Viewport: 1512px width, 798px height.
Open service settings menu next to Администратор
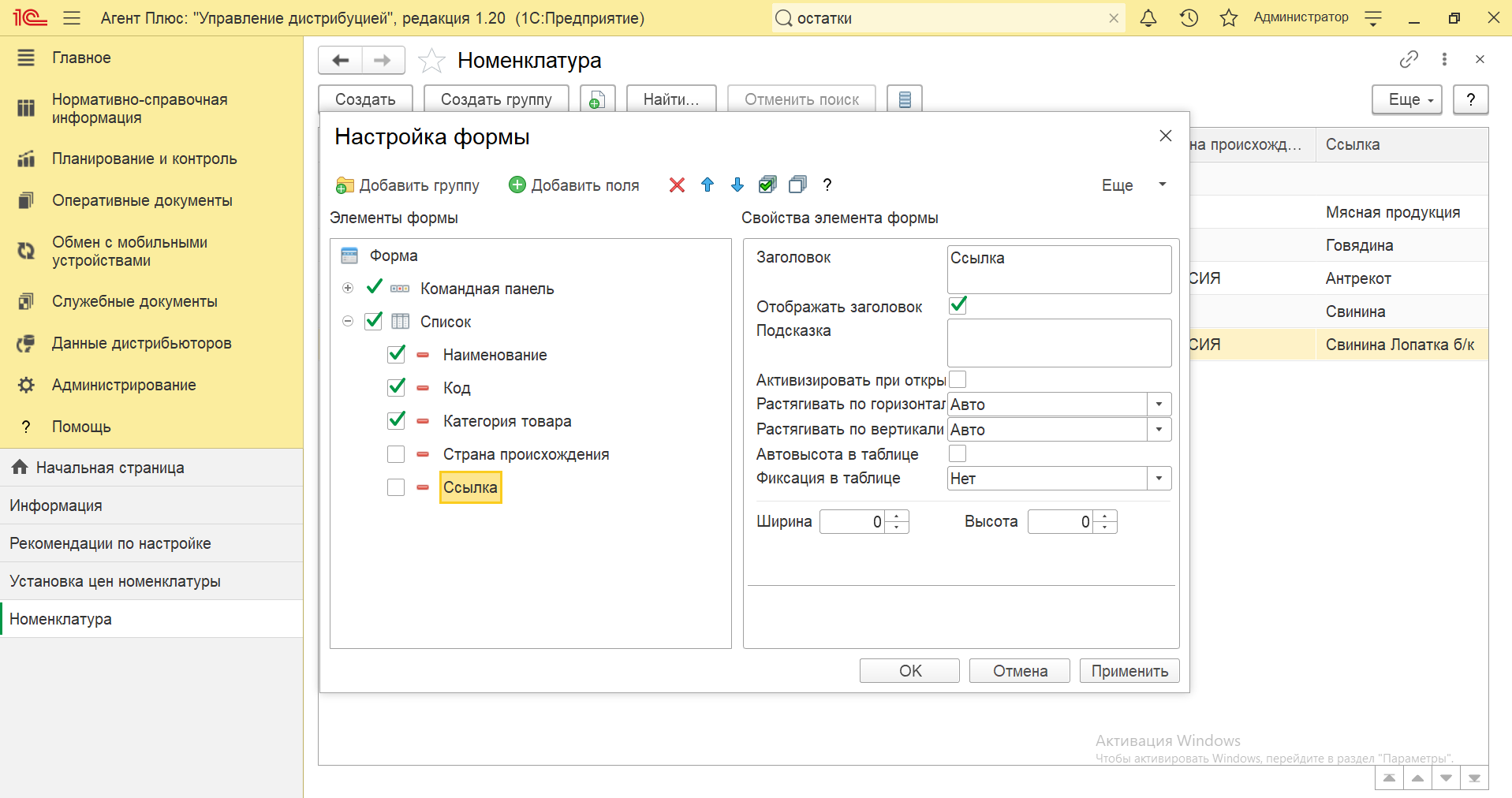[x=1373, y=17]
